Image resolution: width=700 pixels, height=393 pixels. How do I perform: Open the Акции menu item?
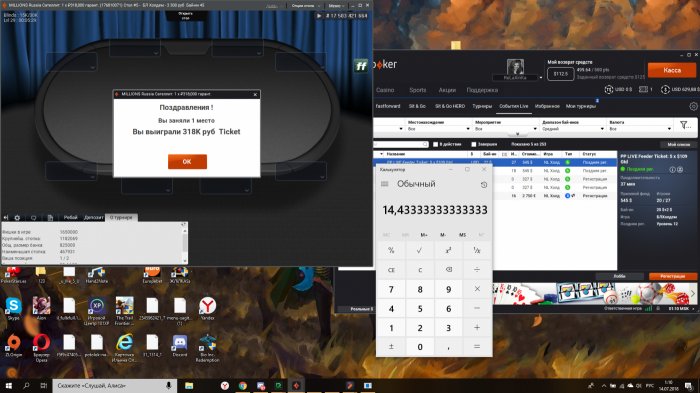[x=447, y=90]
